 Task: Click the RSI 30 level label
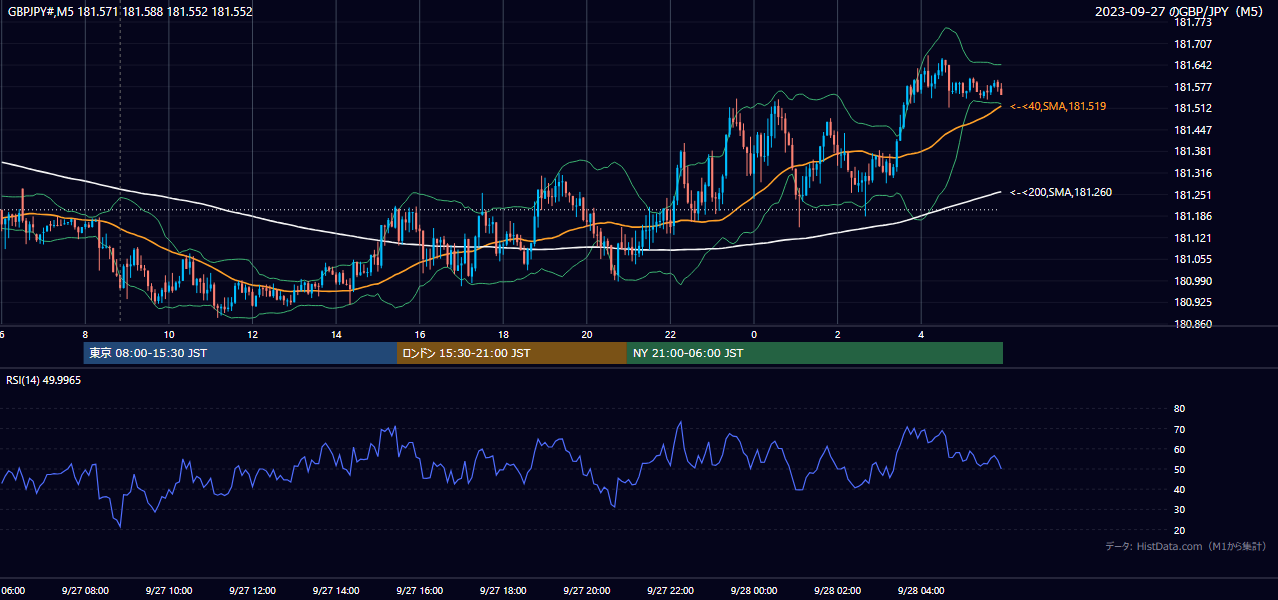1180,510
